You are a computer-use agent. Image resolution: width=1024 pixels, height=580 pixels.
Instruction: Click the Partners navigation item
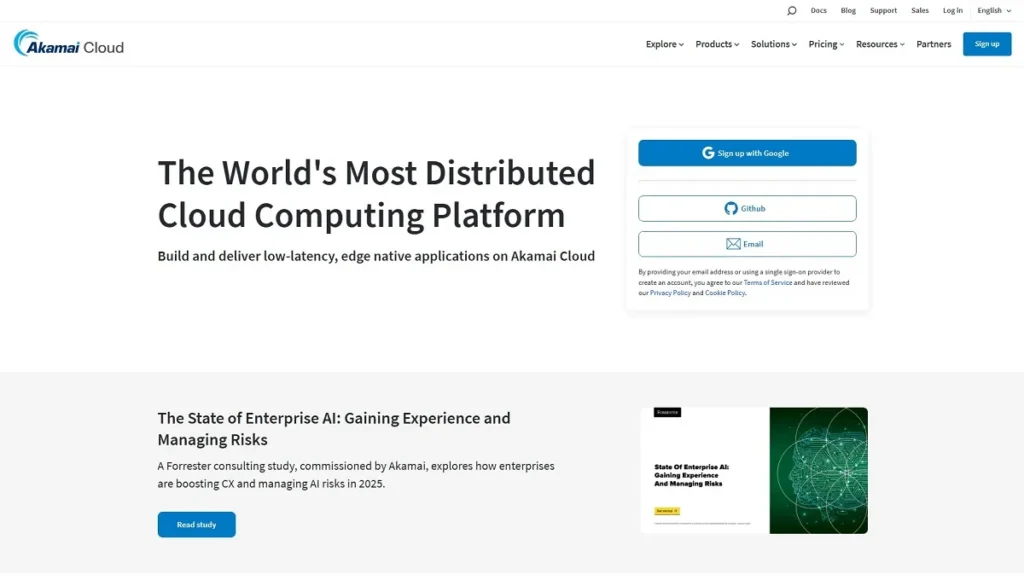pyautogui.click(x=933, y=44)
